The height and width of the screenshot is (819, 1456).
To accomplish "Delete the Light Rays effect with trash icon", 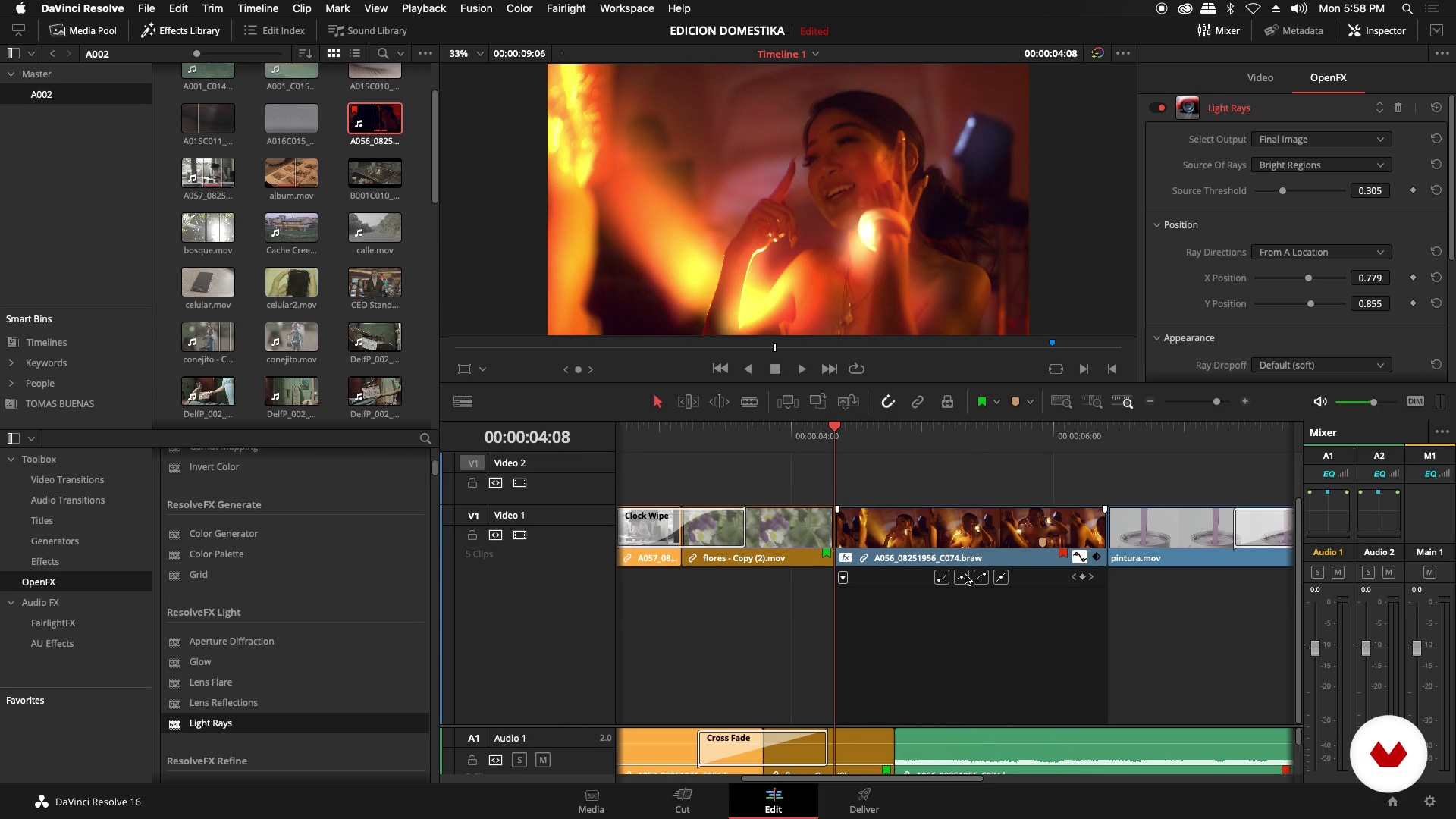I will (1398, 108).
